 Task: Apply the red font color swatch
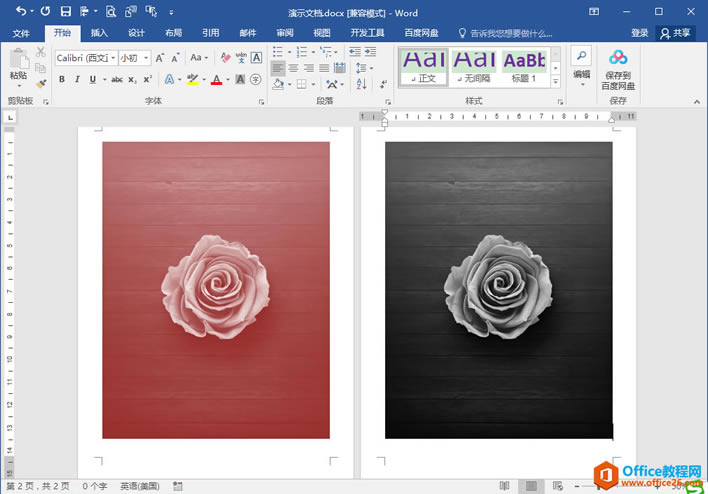tap(216, 80)
